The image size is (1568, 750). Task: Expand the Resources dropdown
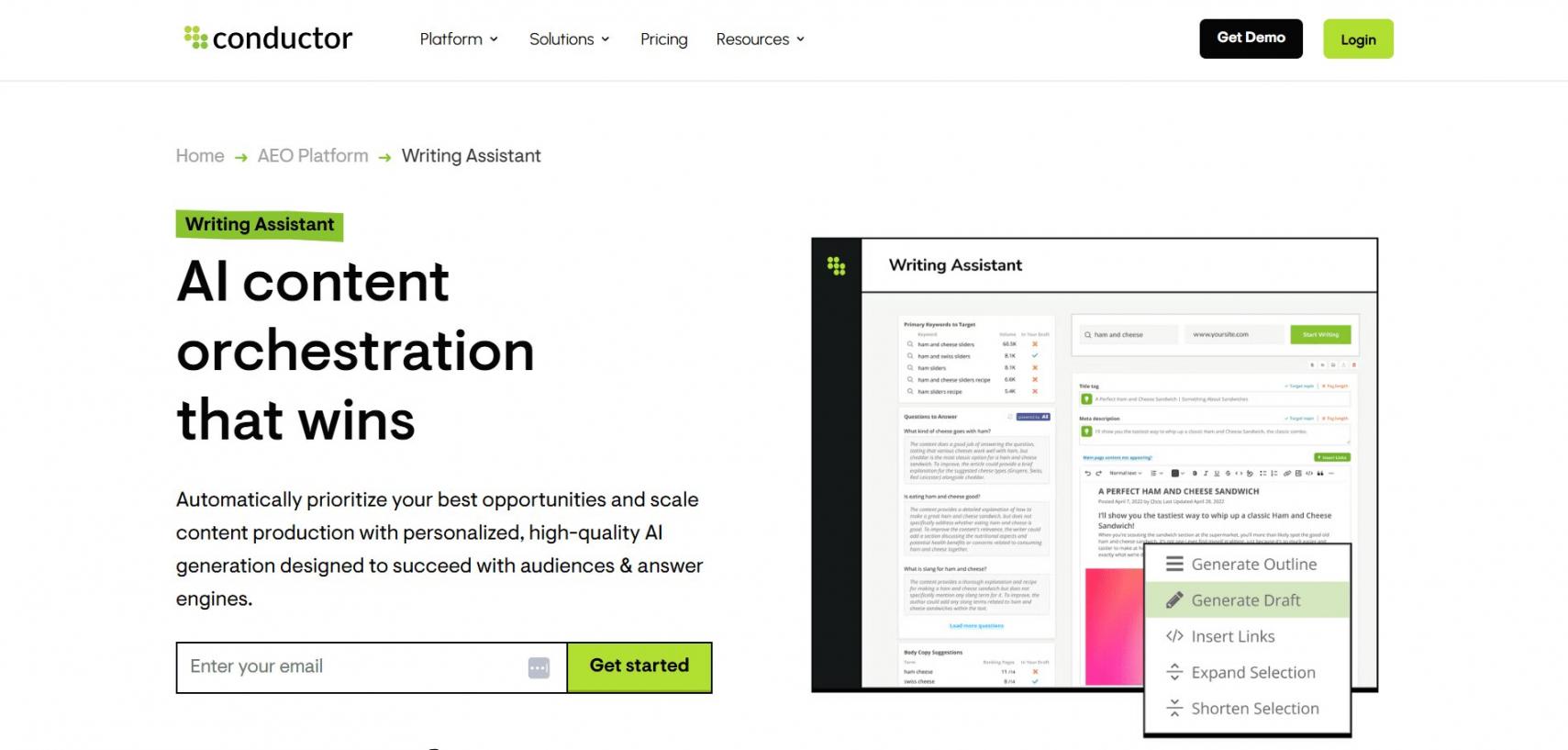coord(760,39)
